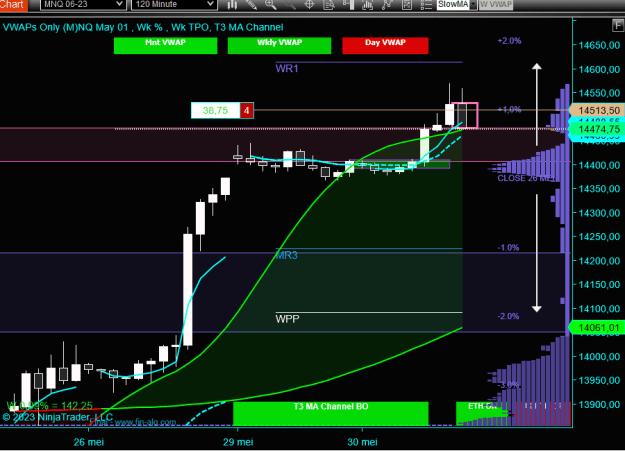Activate the crosshair cursor tool
Image resolution: width=625 pixels, height=451 pixels.
click(309, 4)
